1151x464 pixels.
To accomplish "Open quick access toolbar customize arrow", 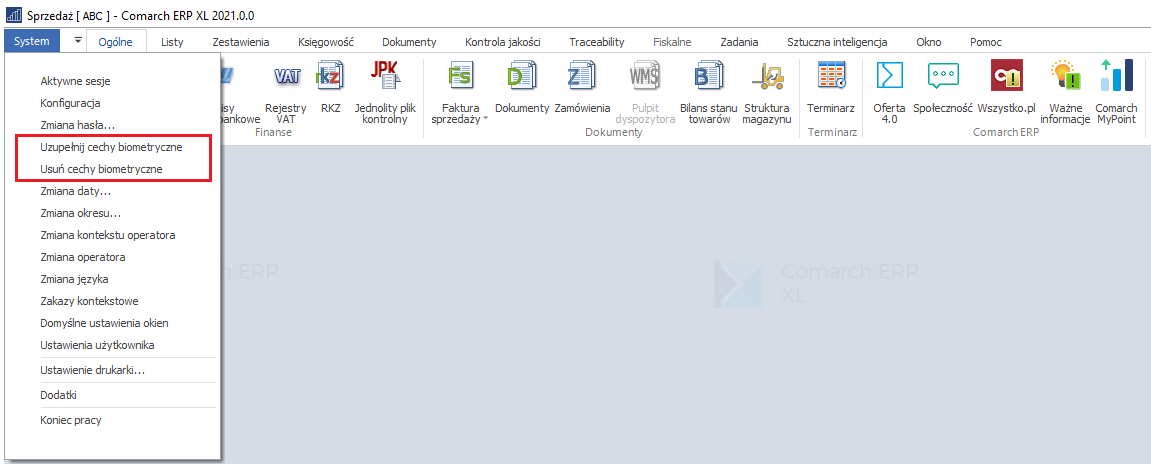I will tap(78, 42).
